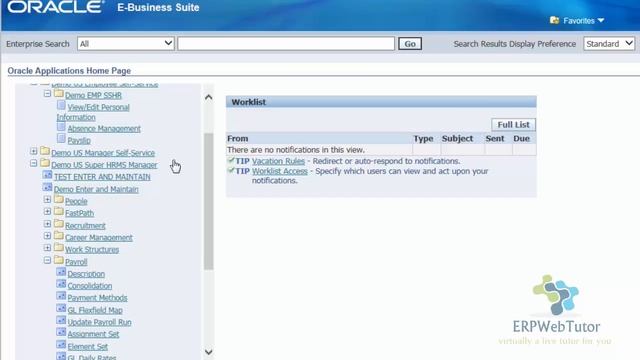This screenshot has height=360, width=640.
Task: Click the Description form icon
Action: tap(61, 272)
